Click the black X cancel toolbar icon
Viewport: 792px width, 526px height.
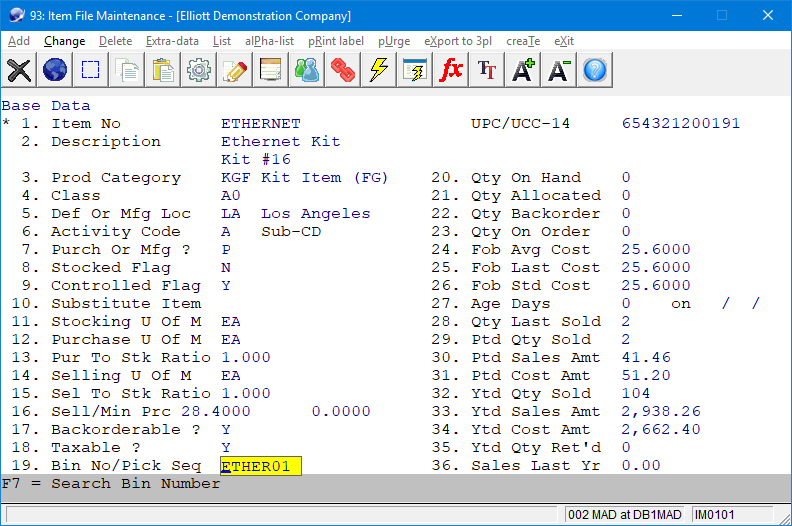(x=19, y=70)
